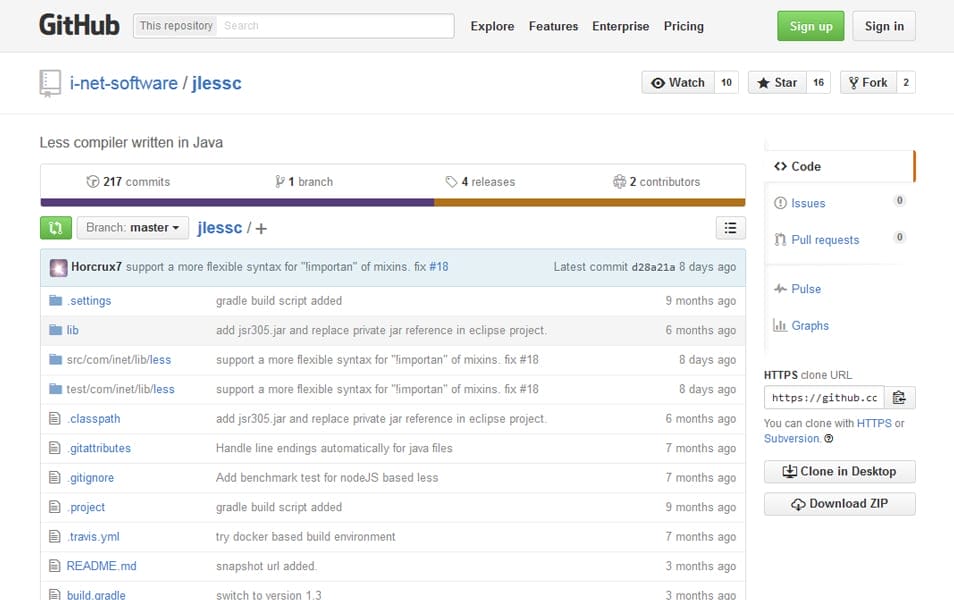
Task: Click the stargazers count 16
Action: coord(818,83)
